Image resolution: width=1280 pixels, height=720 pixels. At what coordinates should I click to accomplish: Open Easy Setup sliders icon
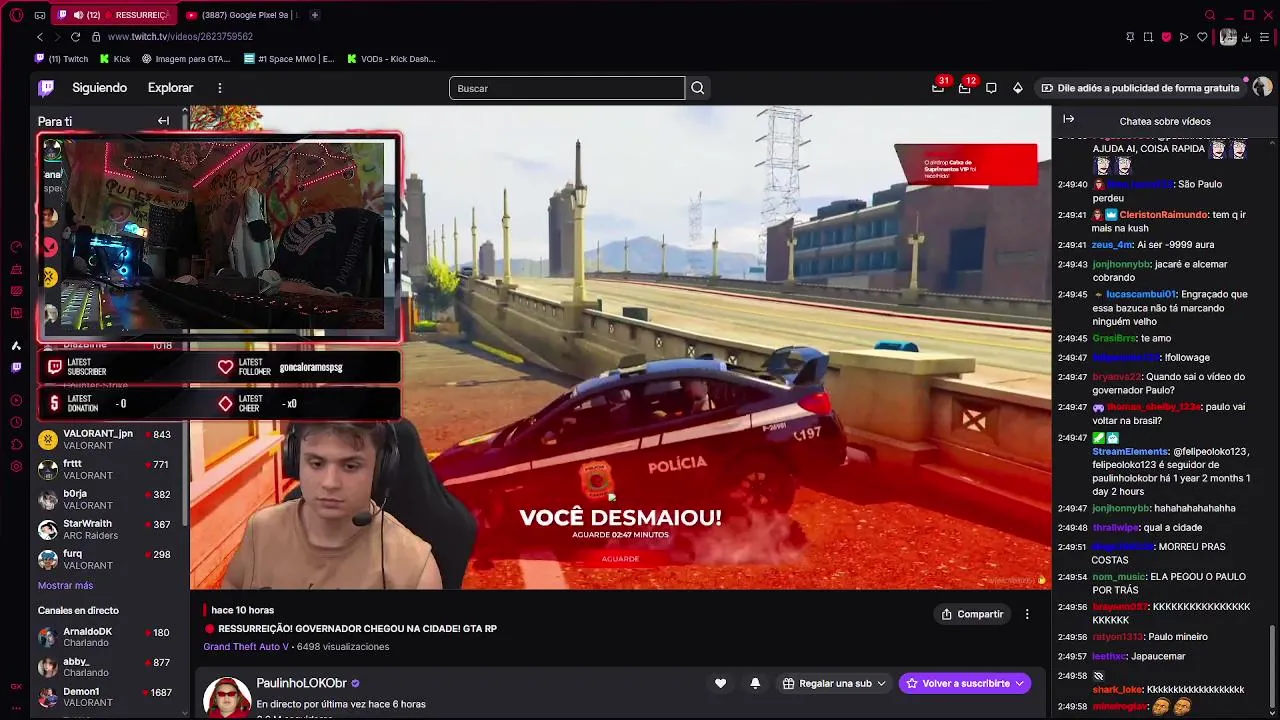[x=1265, y=37]
